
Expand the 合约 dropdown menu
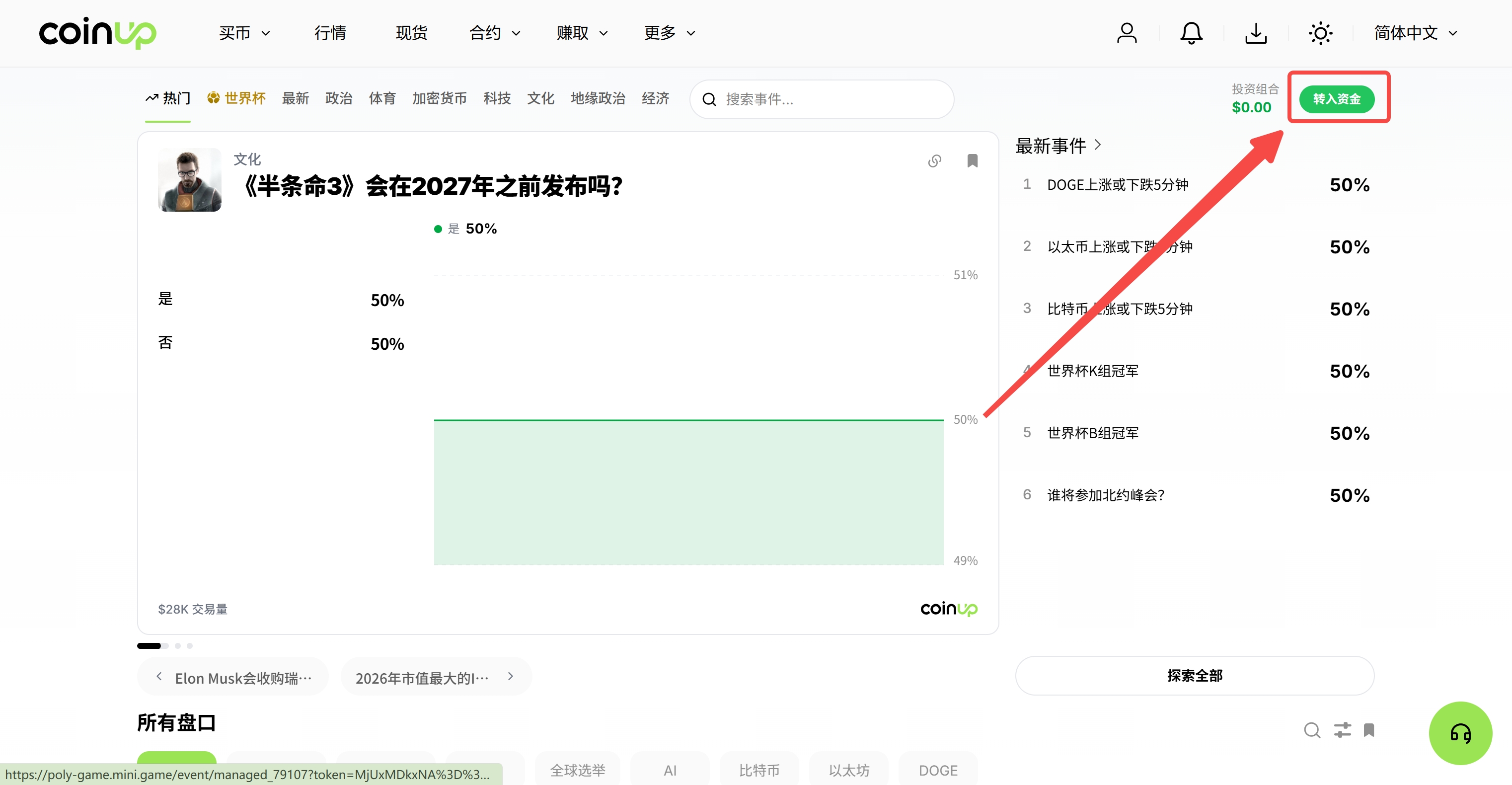click(x=494, y=33)
